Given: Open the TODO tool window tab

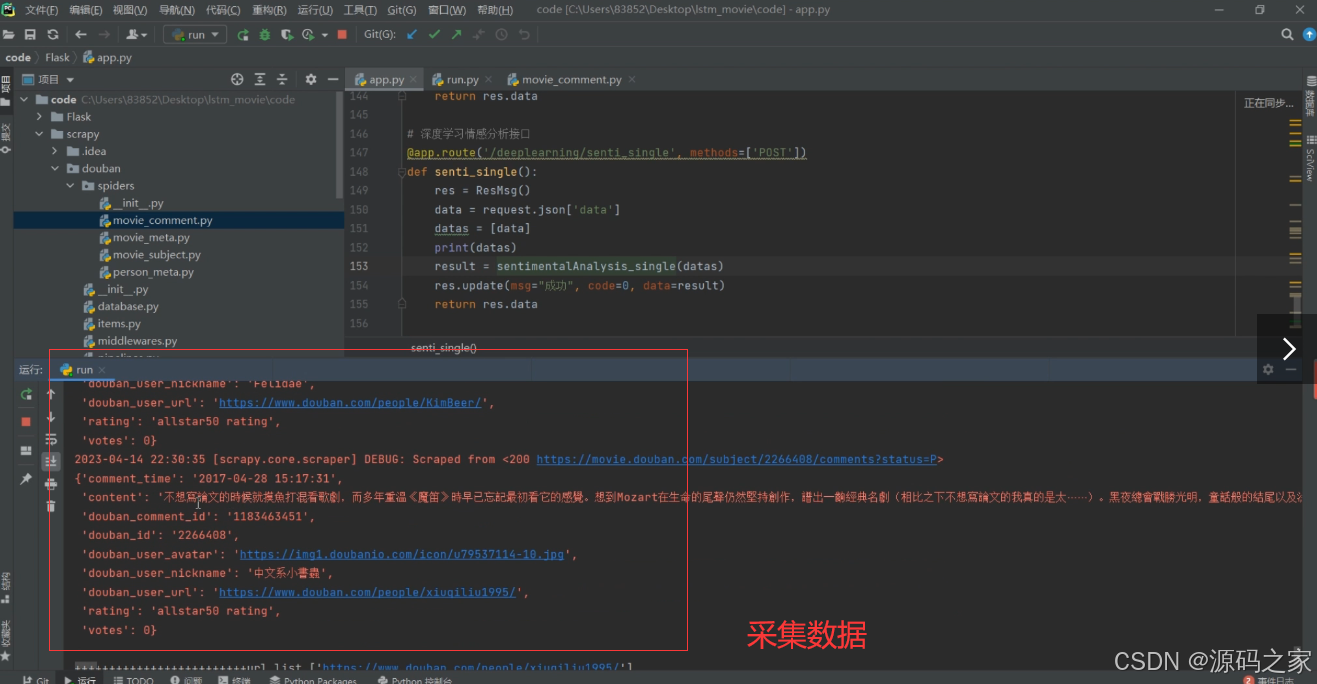Looking at the screenshot, I should click(134, 680).
